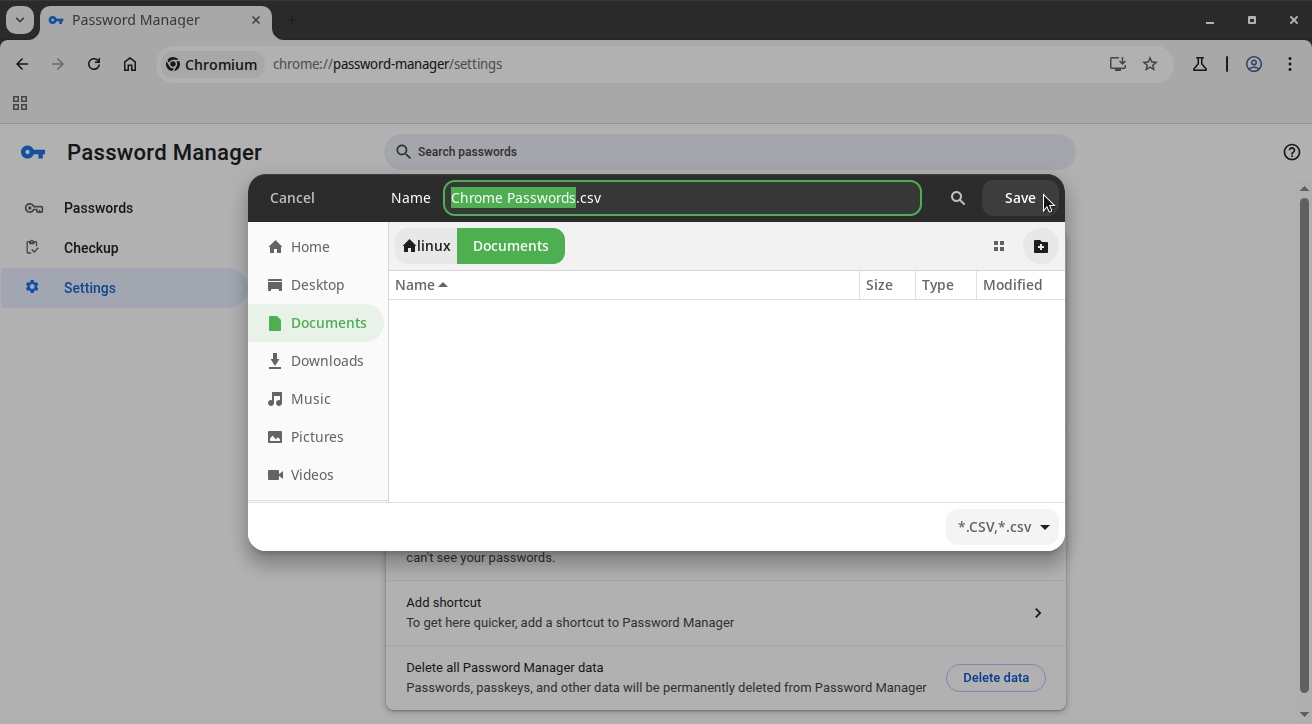Click the page vertical scrollbar
The image size is (1312, 724).
(x=1304, y=444)
